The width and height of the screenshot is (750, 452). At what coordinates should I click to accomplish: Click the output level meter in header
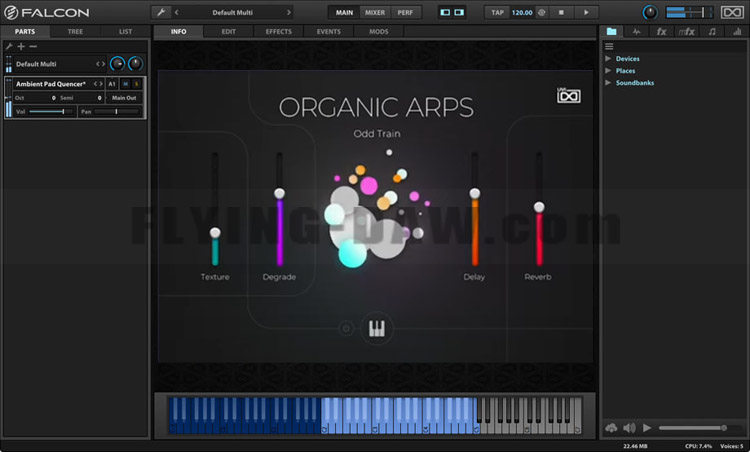coord(689,12)
